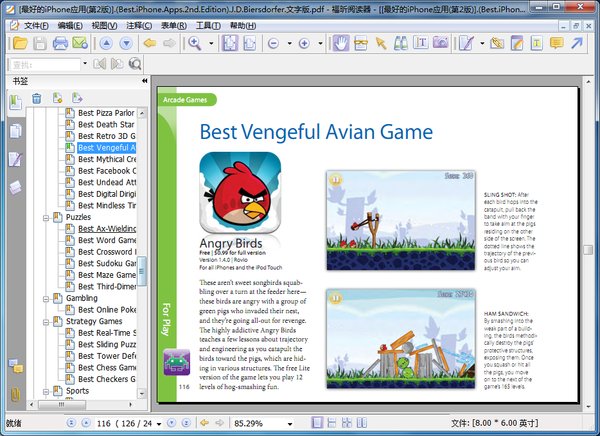600x436 pixels.
Task: Switch to single page layout in status bar
Action: coord(317,423)
